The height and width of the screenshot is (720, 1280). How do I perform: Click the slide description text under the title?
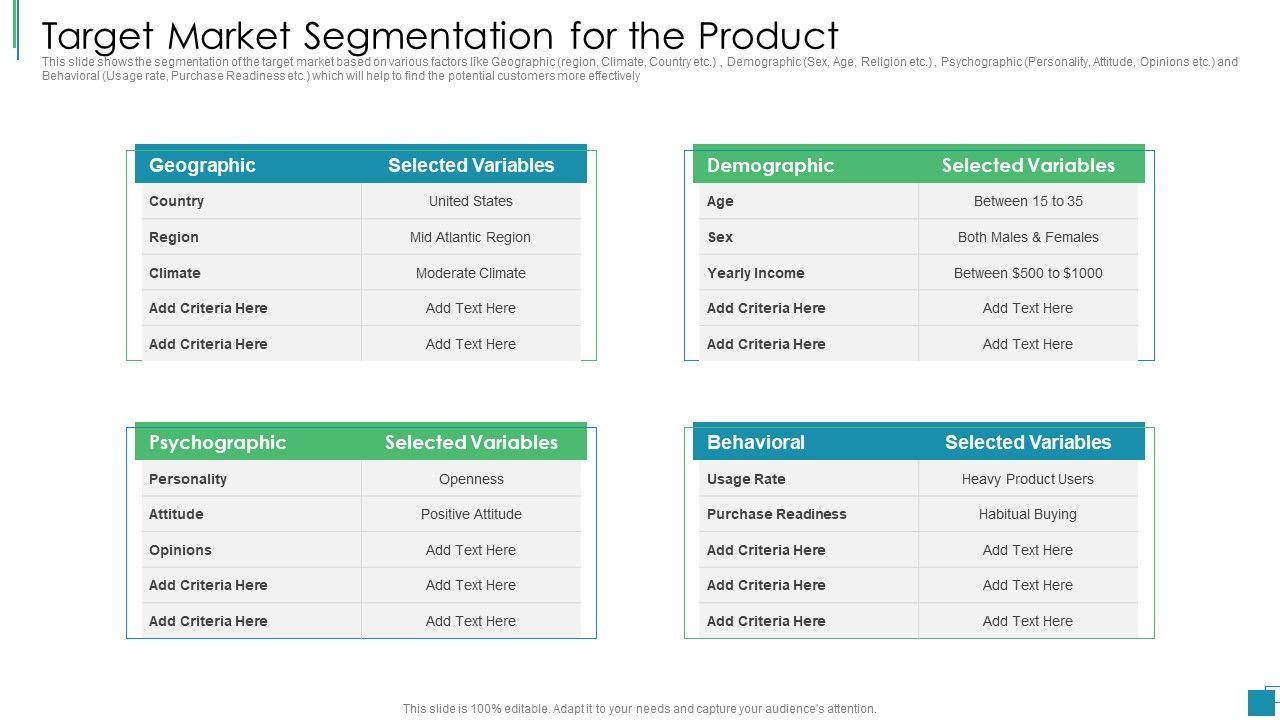(x=640, y=68)
